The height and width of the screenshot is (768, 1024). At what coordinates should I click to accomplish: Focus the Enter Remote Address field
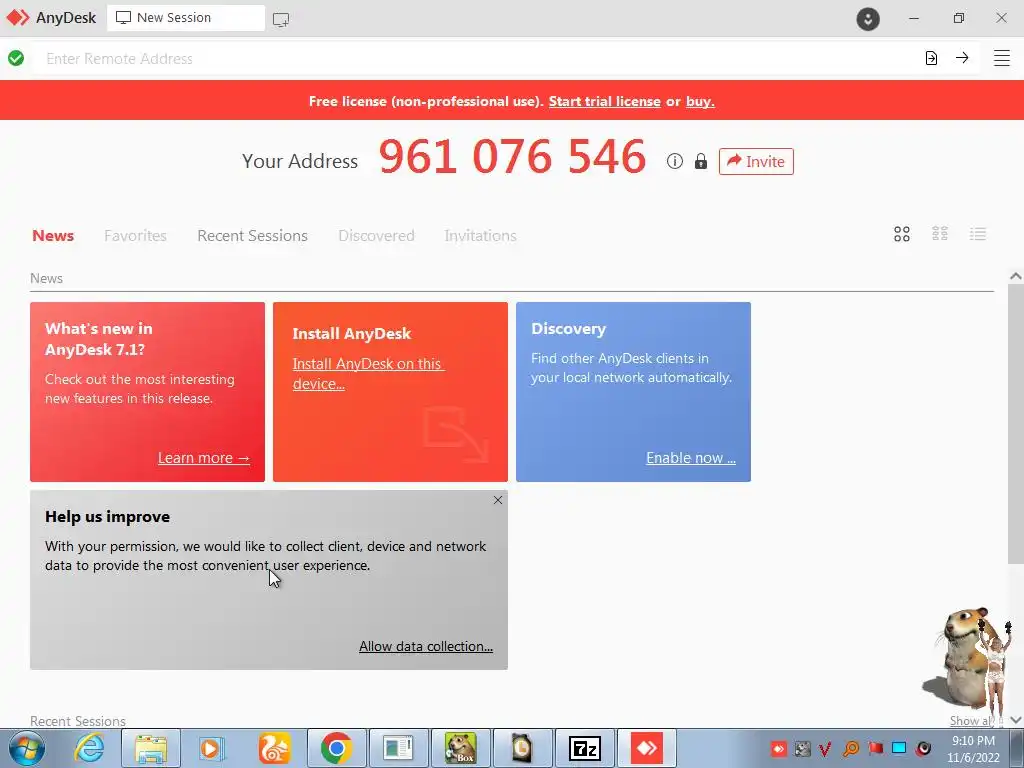coord(477,58)
